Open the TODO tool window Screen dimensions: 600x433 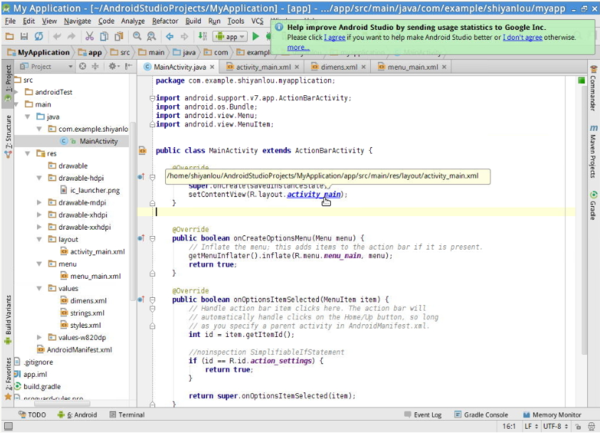pos(32,415)
